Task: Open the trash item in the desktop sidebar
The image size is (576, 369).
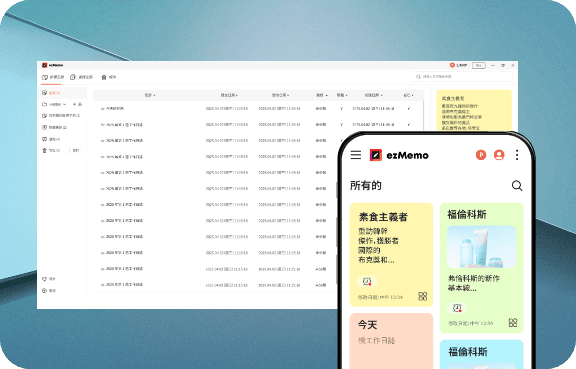Action: (51, 150)
